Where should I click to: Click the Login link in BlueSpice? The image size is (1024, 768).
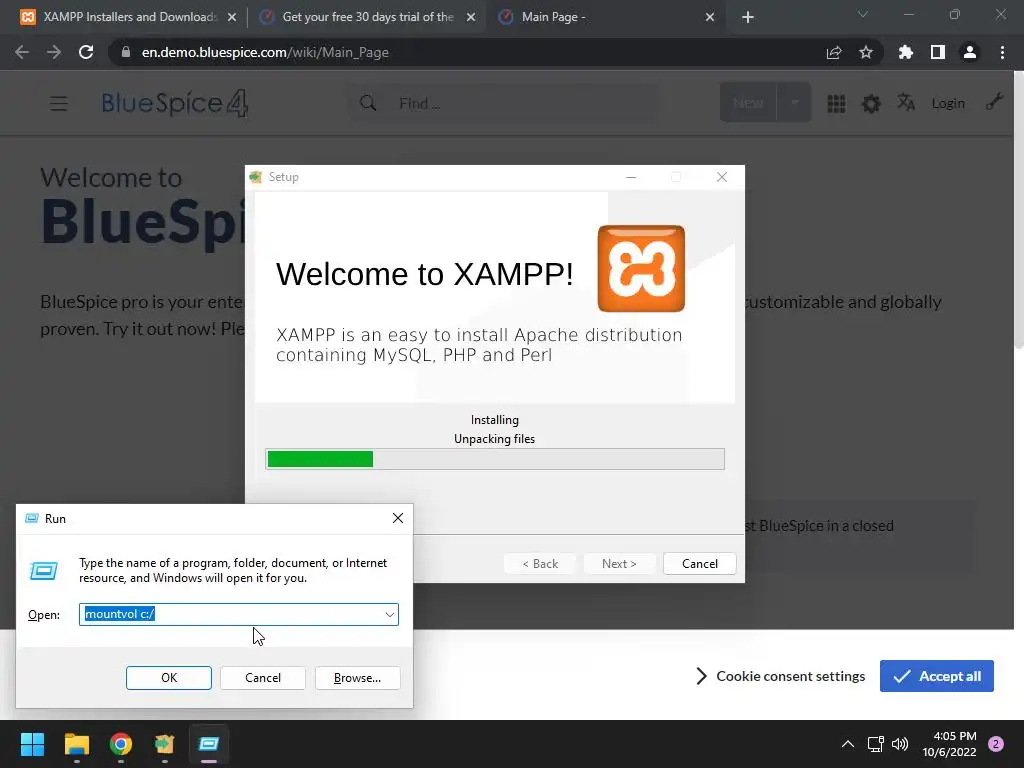948,103
